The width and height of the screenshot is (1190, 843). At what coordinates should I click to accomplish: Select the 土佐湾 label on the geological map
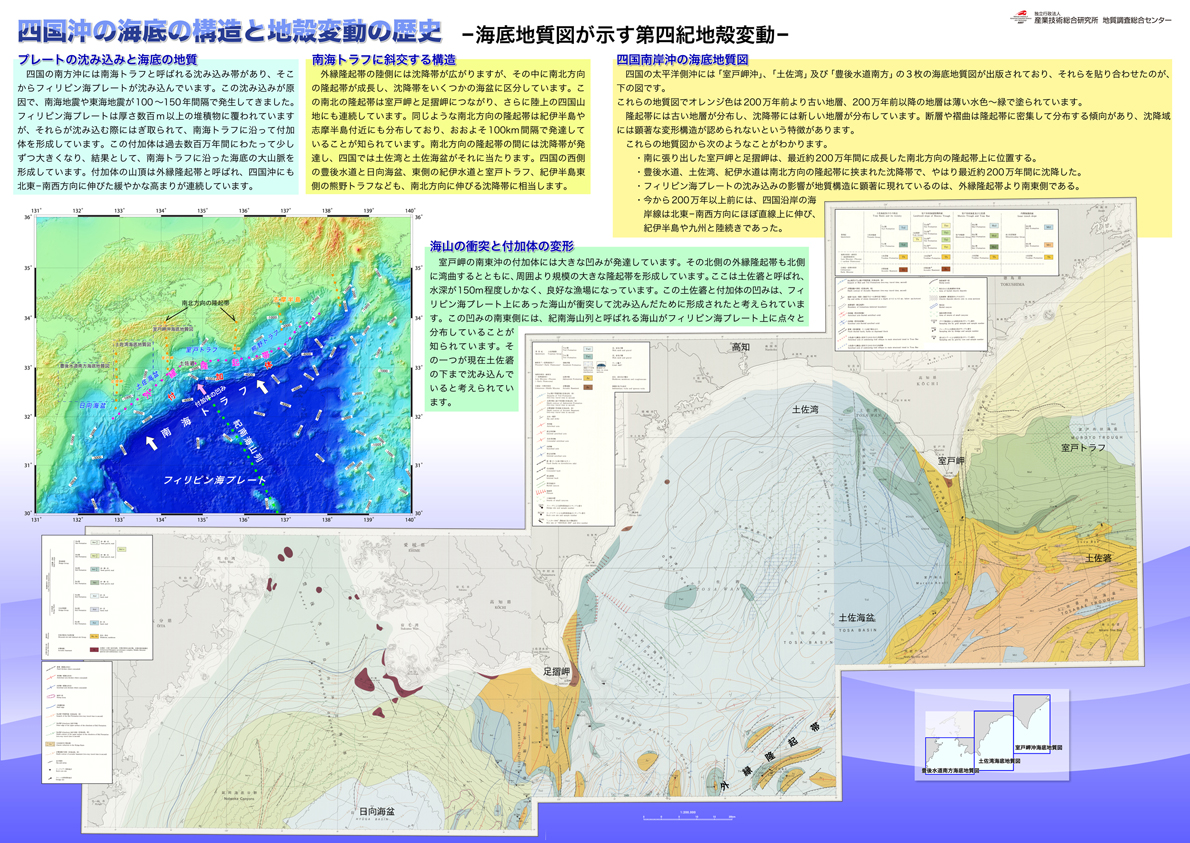point(805,410)
